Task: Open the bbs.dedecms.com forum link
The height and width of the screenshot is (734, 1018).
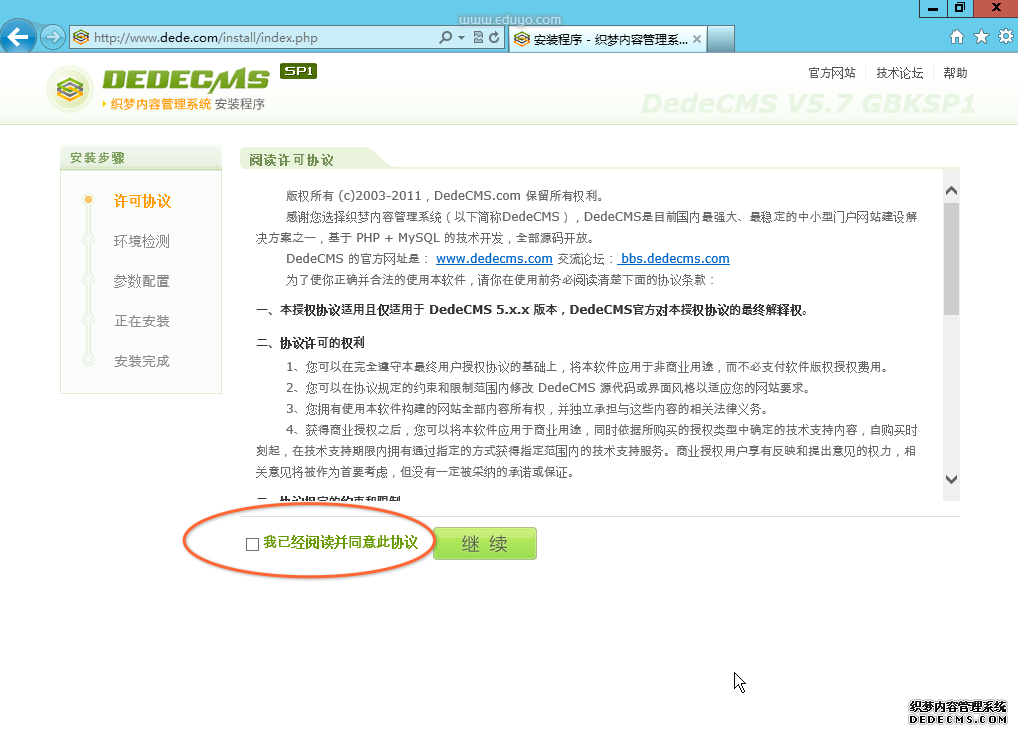Action: coord(674,259)
